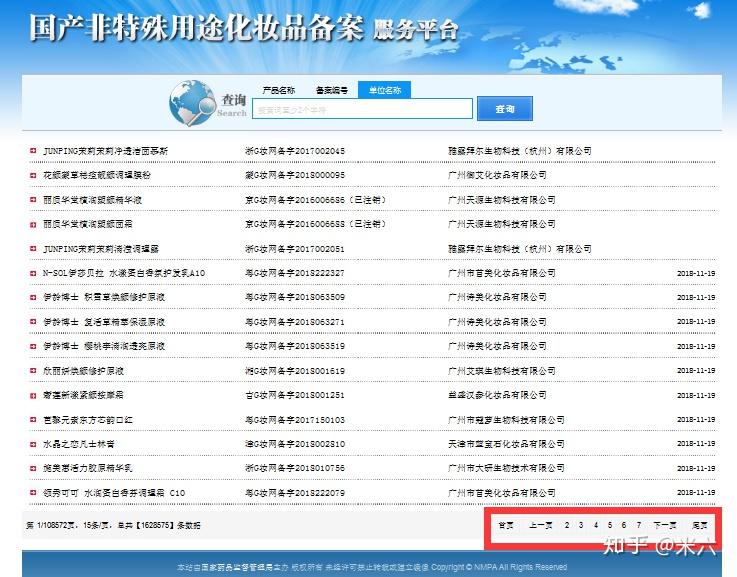Focus the search keyword input field
737x577 pixels.
(x=362, y=109)
